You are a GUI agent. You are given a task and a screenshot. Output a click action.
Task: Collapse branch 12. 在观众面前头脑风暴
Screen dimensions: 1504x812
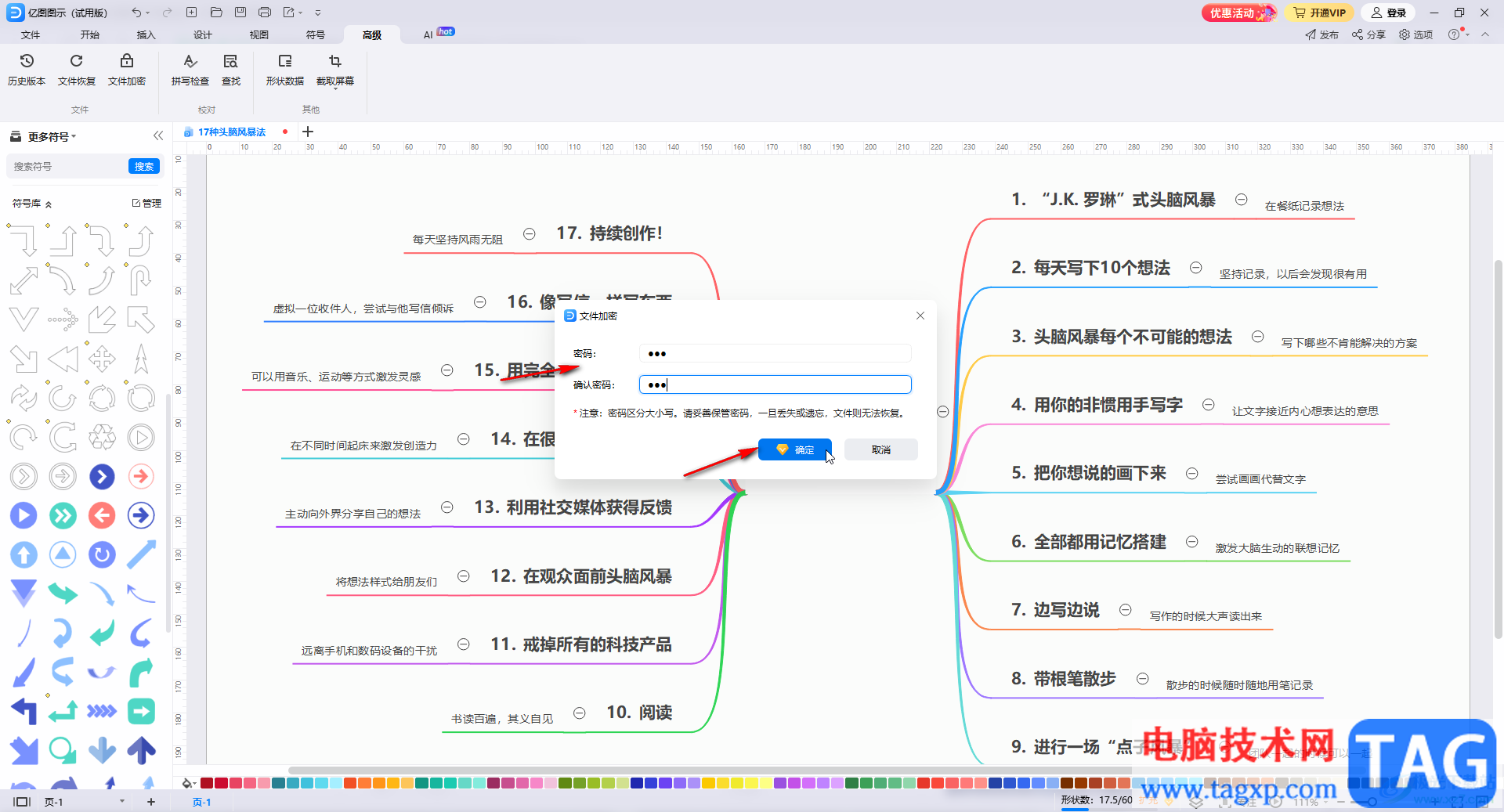(x=464, y=576)
